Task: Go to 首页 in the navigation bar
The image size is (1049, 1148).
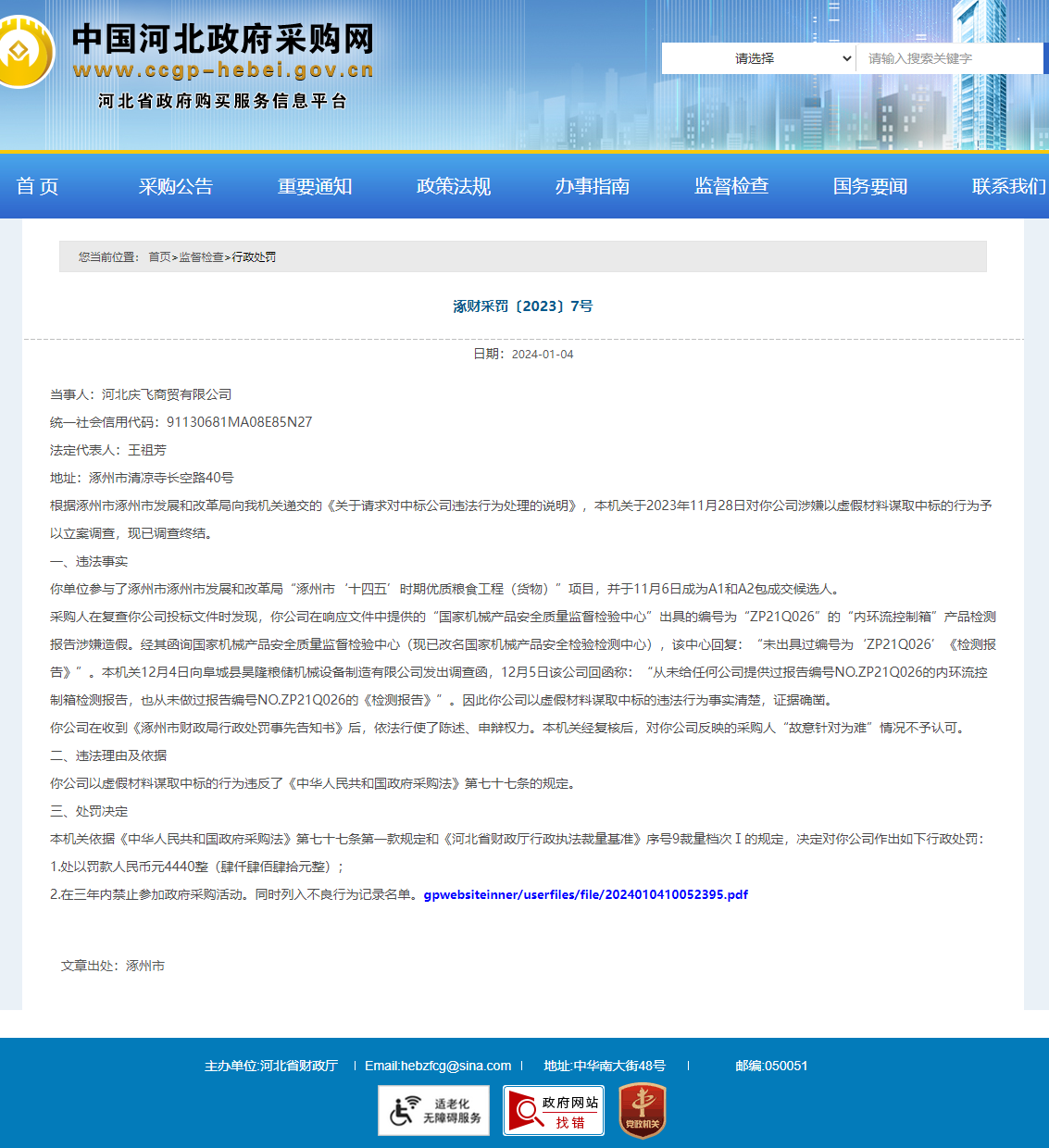Action: (x=37, y=186)
